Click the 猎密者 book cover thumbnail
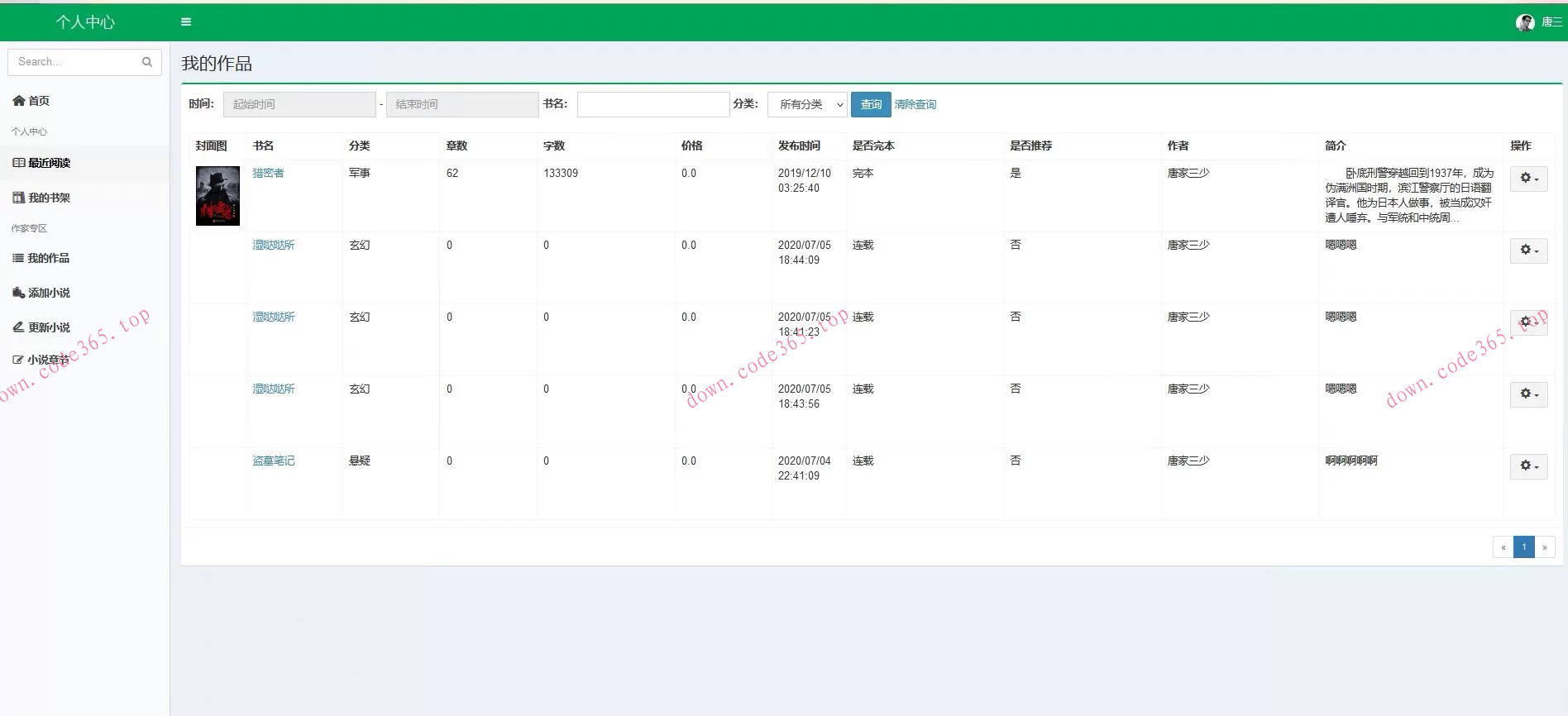1568x716 pixels. pos(218,196)
